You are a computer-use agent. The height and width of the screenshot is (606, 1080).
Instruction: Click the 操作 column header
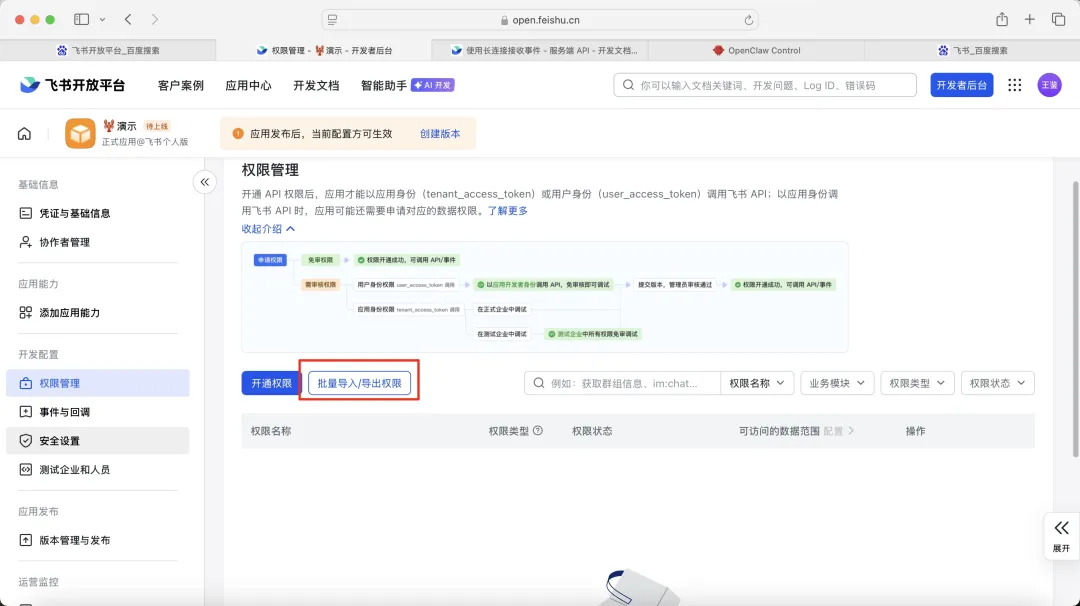[x=915, y=431]
